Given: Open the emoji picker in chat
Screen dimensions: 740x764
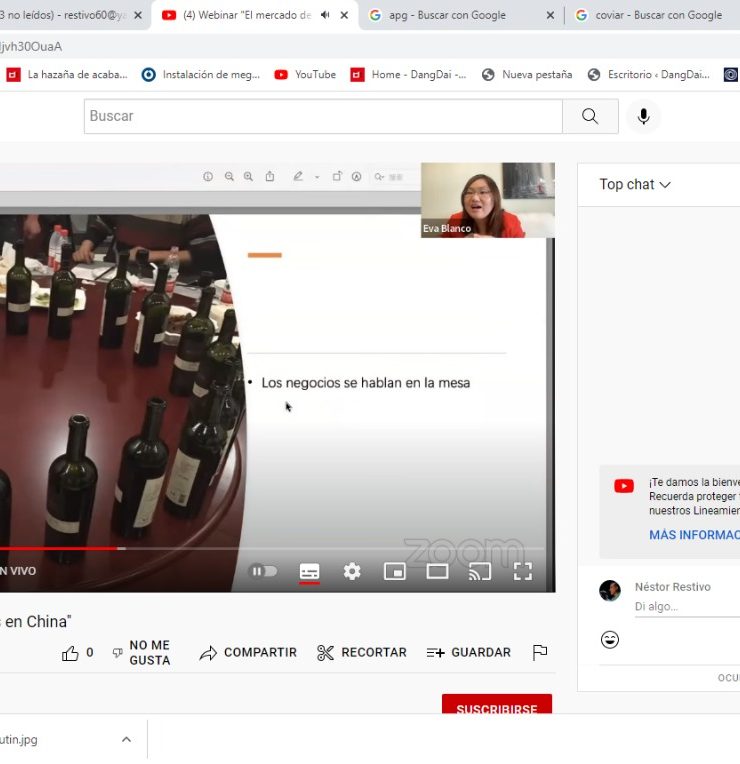Looking at the screenshot, I should tap(610, 639).
